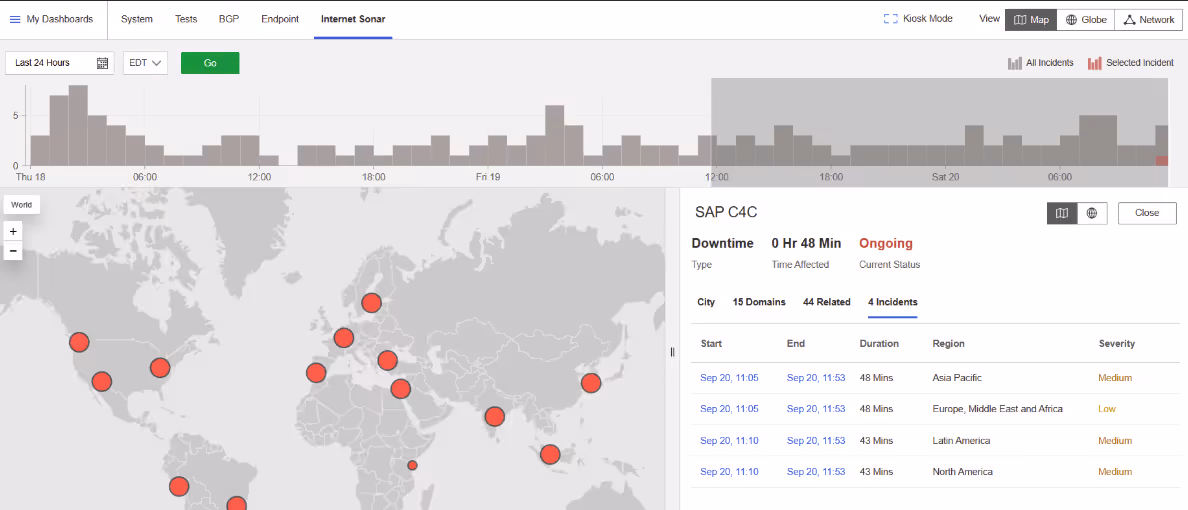Image resolution: width=1188 pixels, height=510 pixels.
Task: Switch to Globe view
Action: coord(1086,20)
